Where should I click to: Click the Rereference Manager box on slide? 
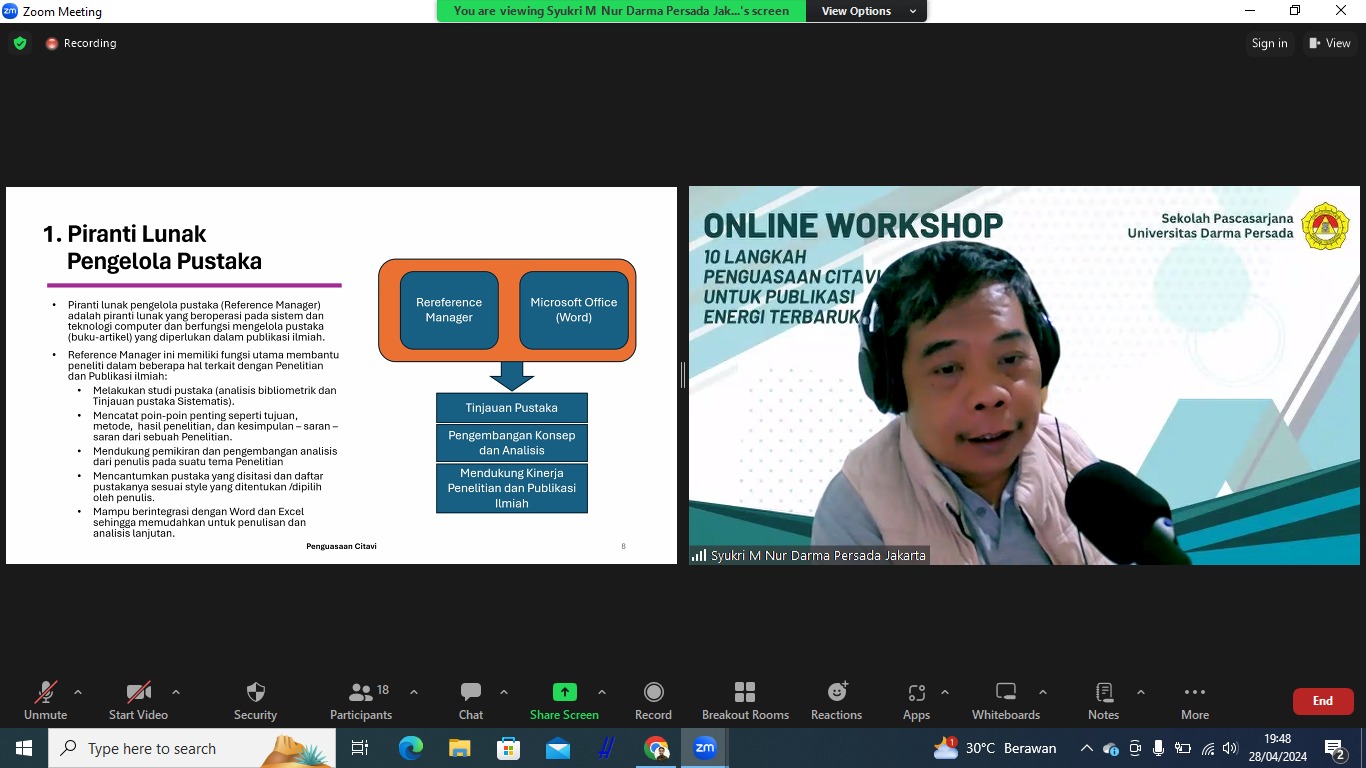(449, 310)
